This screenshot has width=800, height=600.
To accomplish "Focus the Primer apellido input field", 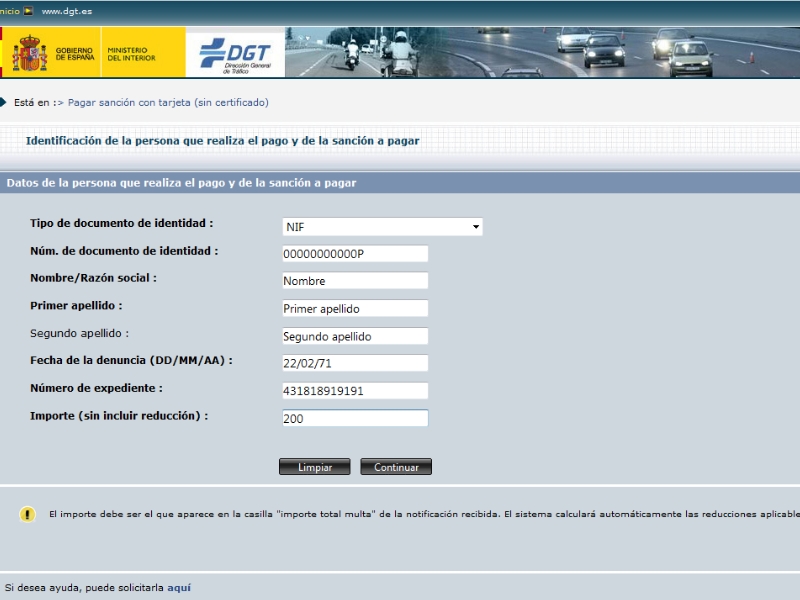I will click(355, 309).
